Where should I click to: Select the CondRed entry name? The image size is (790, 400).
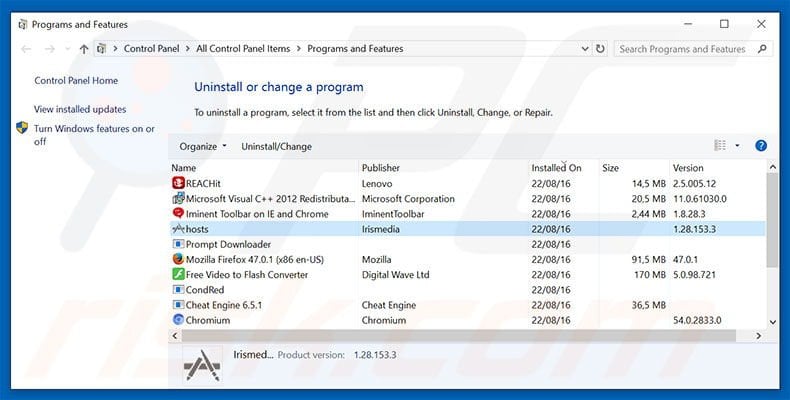tap(205, 290)
